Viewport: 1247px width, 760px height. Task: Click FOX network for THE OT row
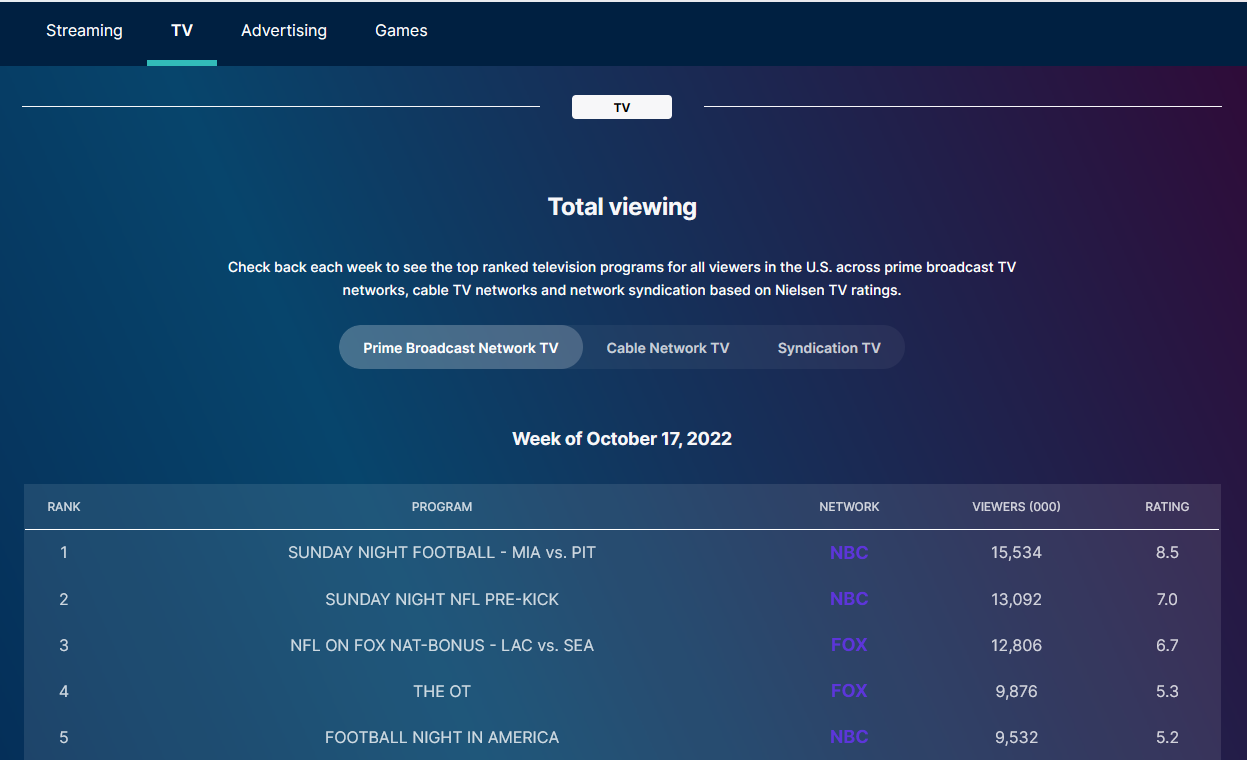coord(849,691)
